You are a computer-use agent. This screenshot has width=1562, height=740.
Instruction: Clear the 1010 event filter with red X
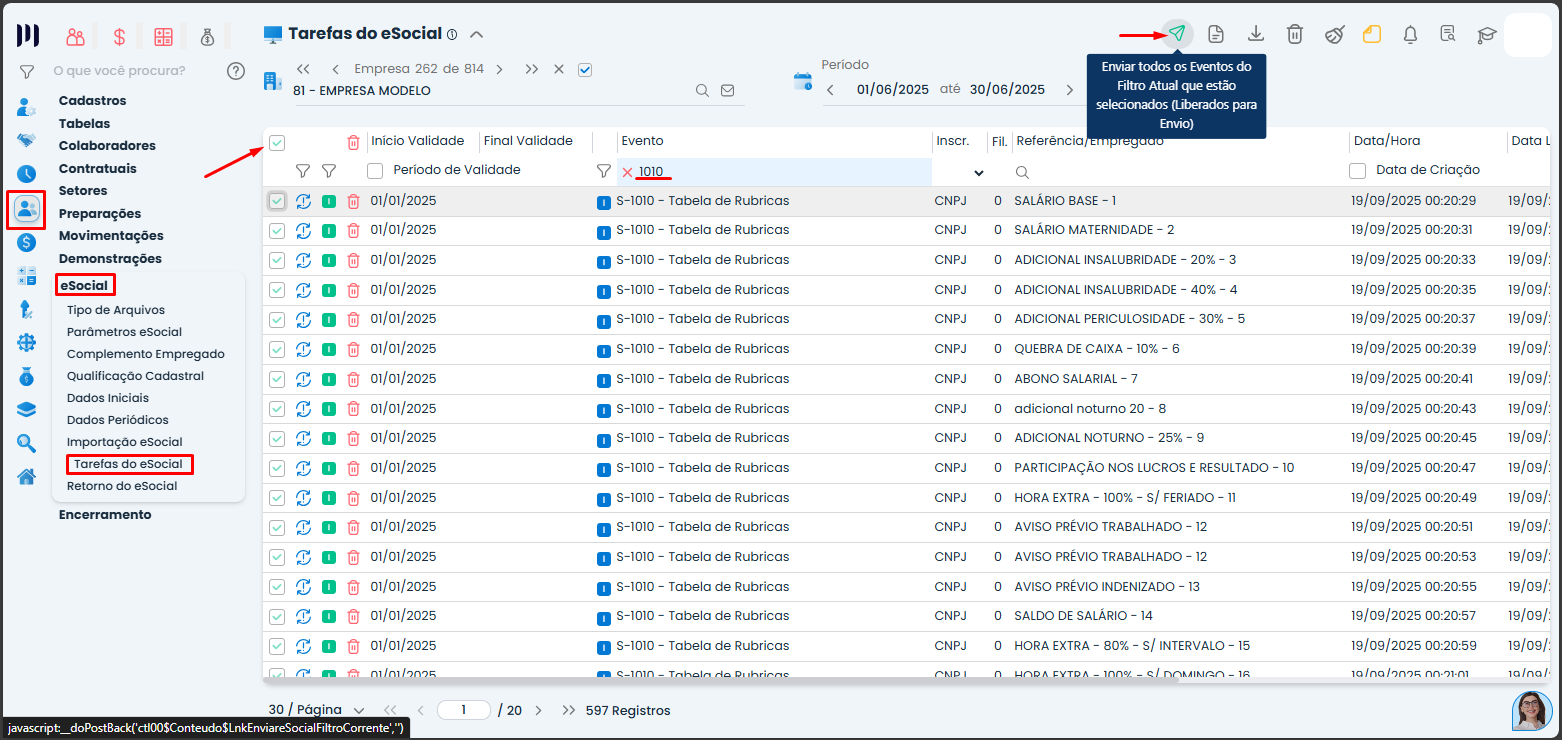click(x=627, y=172)
